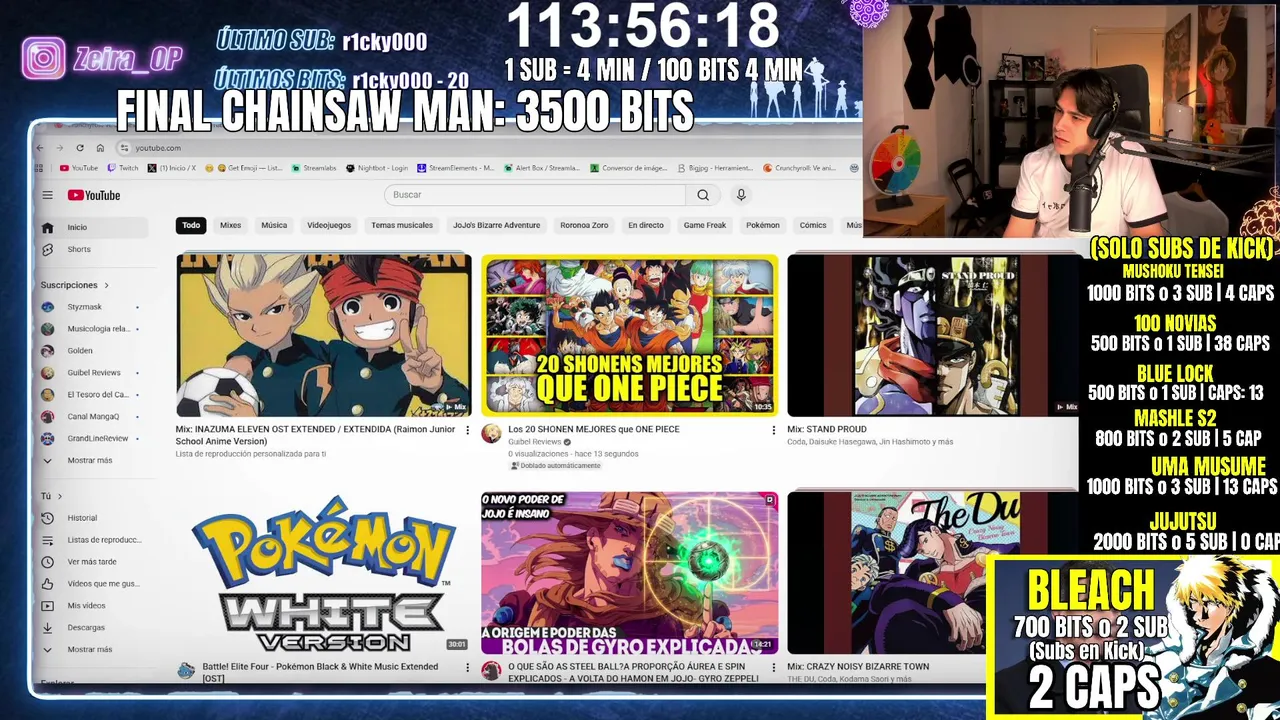
Task: Click the YouTube logo
Action: click(x=94, y=195)
